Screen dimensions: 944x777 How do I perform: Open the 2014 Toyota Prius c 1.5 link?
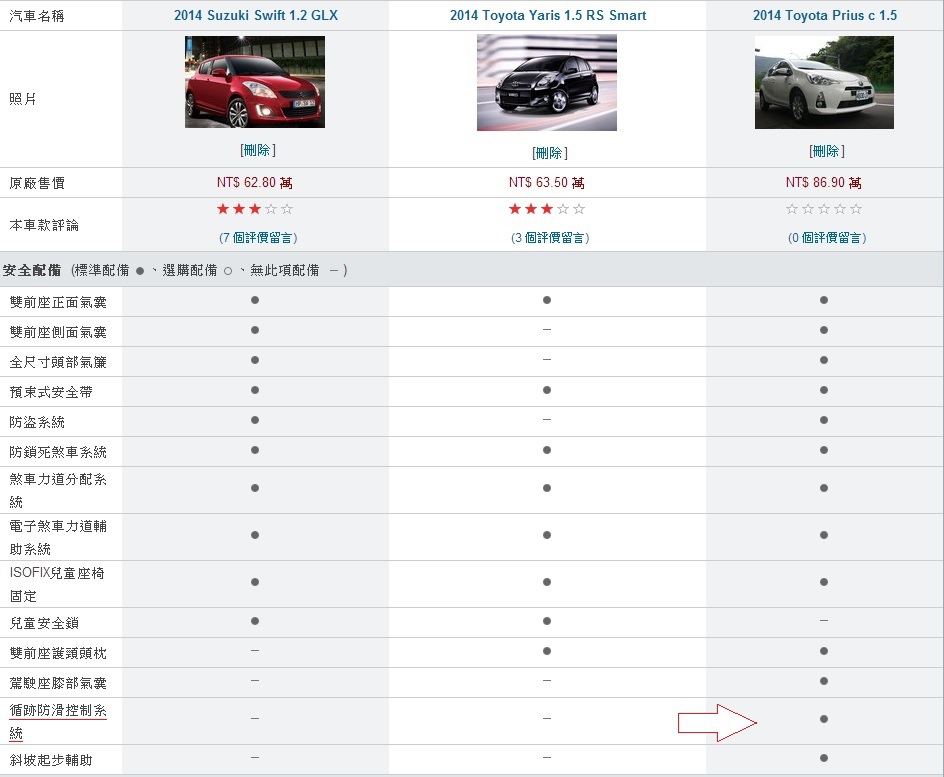point(825,16)
